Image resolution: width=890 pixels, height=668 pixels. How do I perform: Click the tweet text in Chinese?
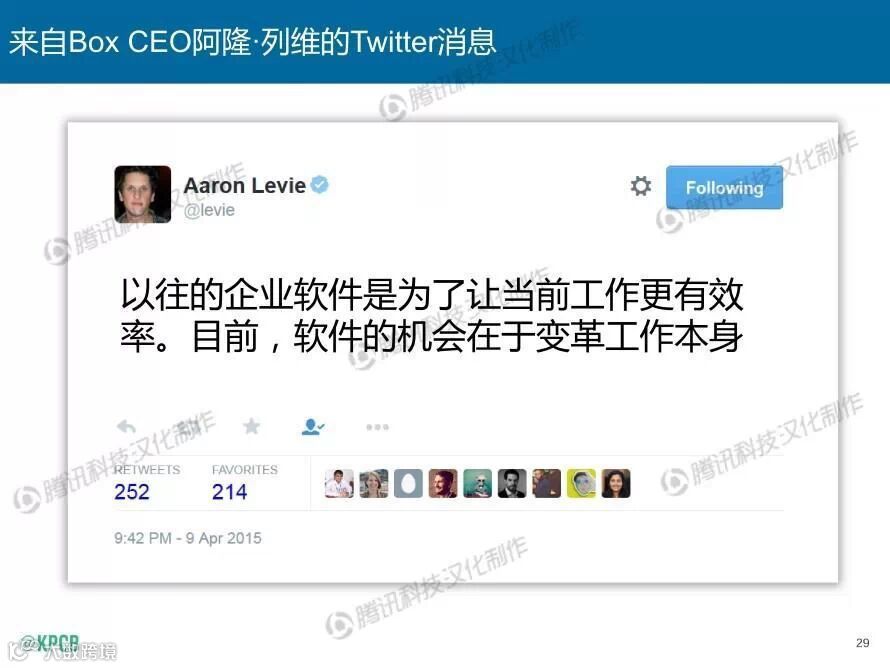pos(431,316)
